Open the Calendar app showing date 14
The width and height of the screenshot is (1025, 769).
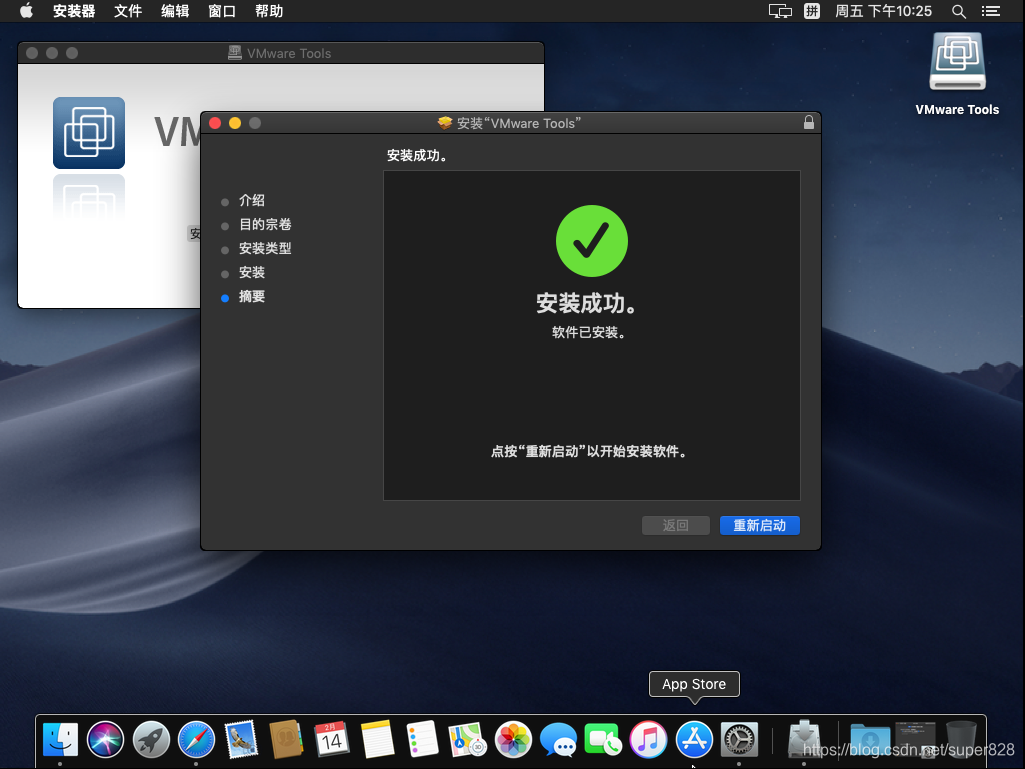pyautogui.click(x=332, y=740)
